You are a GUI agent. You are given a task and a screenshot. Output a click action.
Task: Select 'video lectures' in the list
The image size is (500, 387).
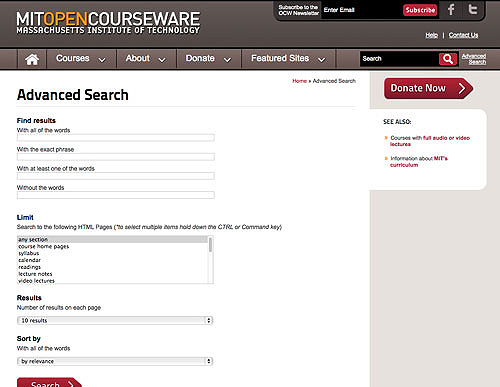pyautogui.click(x=112, y=281)
